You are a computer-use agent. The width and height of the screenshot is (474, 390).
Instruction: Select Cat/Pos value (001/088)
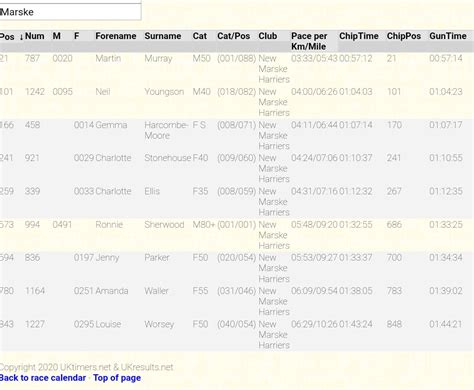click(x=236, y=58)
